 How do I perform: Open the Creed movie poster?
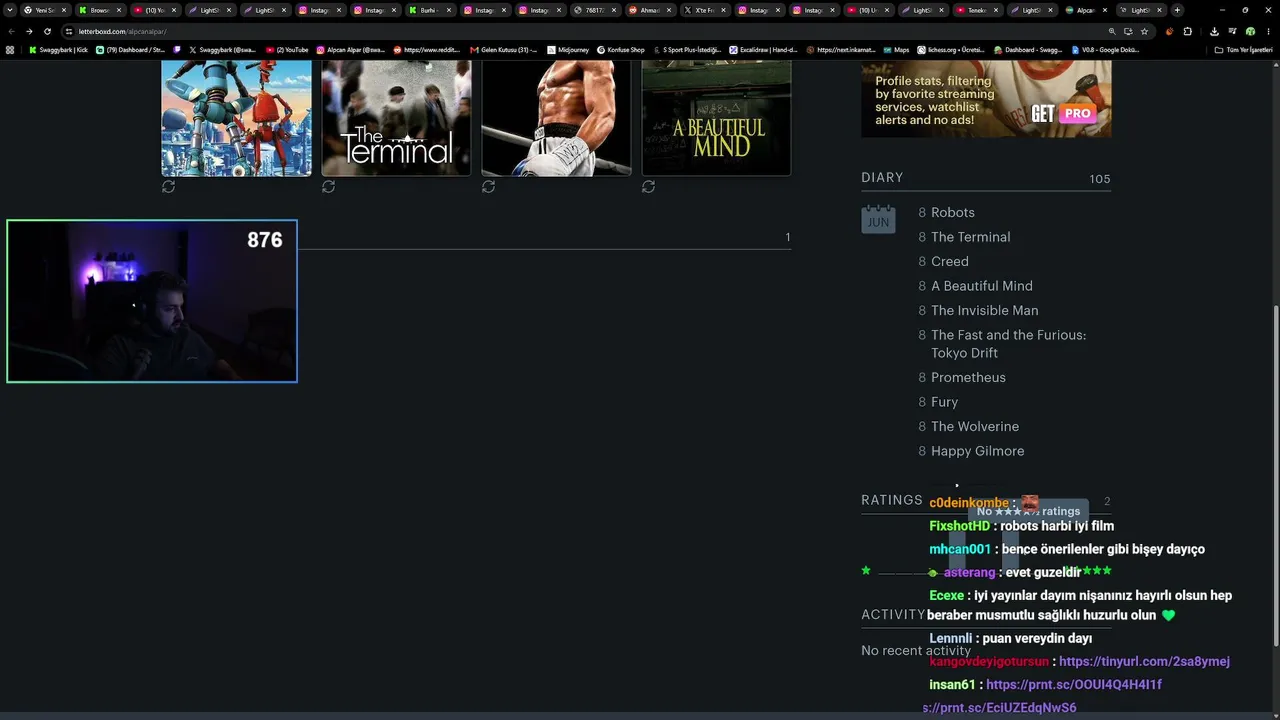556,118
